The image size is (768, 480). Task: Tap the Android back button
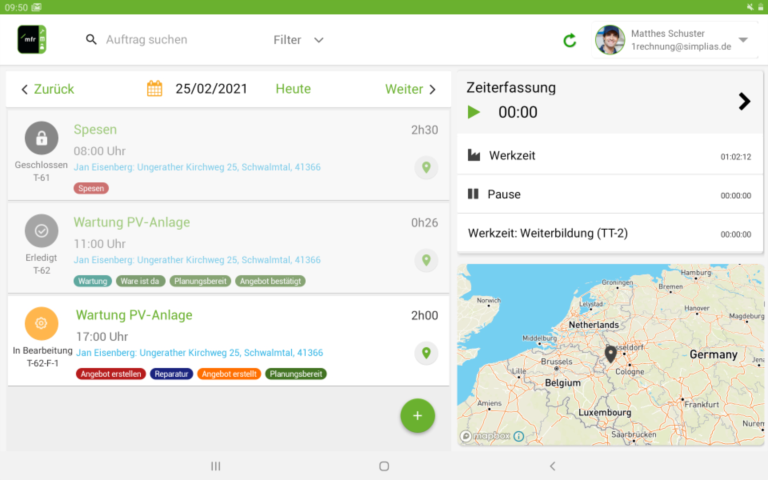point(552,466)
